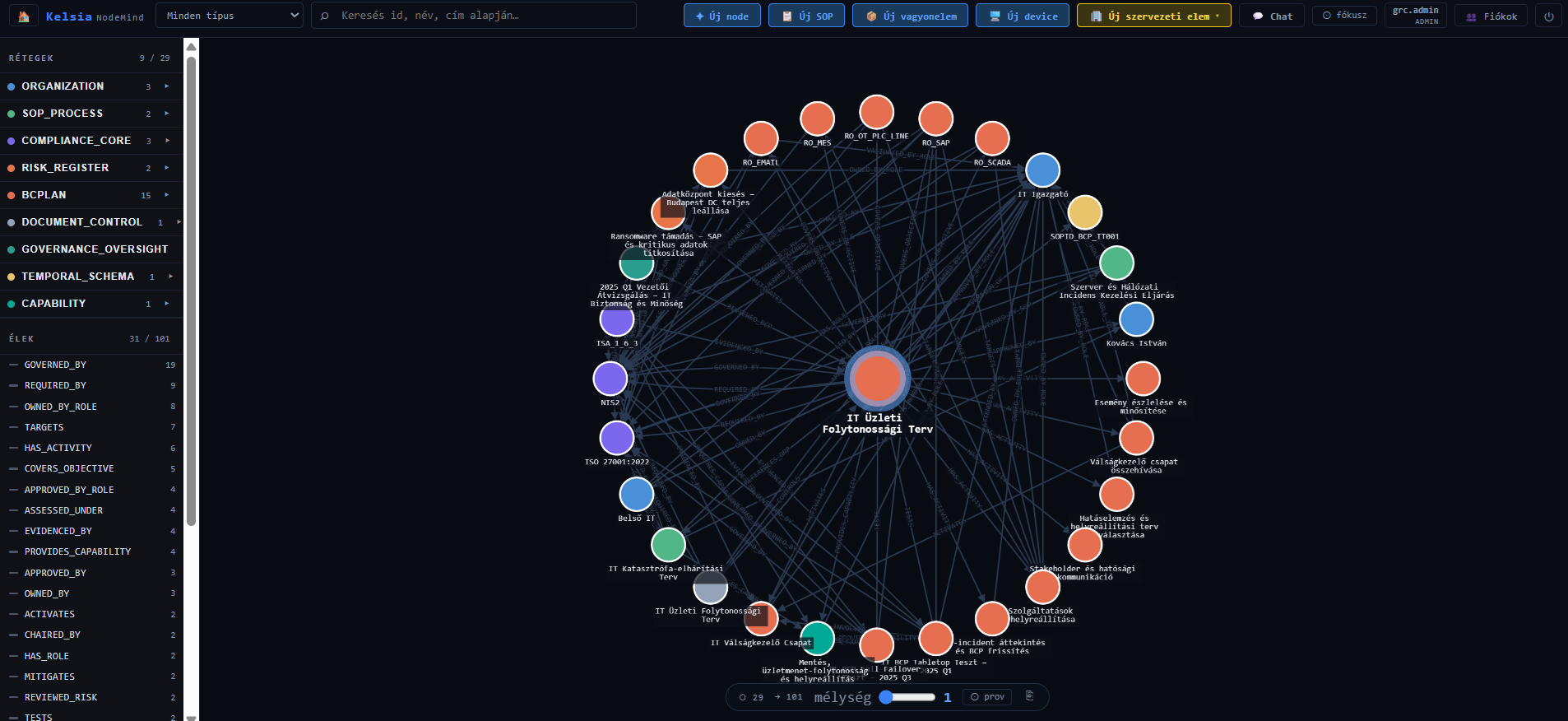
Task: Open the Új szervezeti elem dropdown
Action: [x=1153, y=16]
